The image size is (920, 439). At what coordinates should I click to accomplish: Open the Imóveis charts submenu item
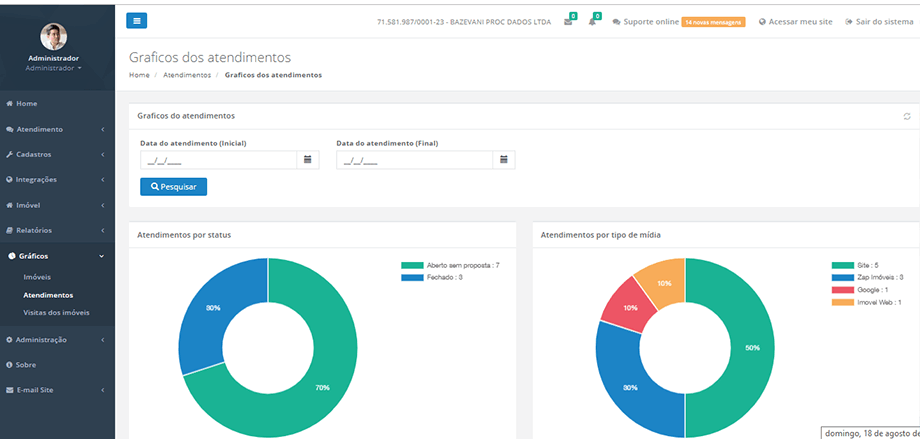tap(37, 277)
